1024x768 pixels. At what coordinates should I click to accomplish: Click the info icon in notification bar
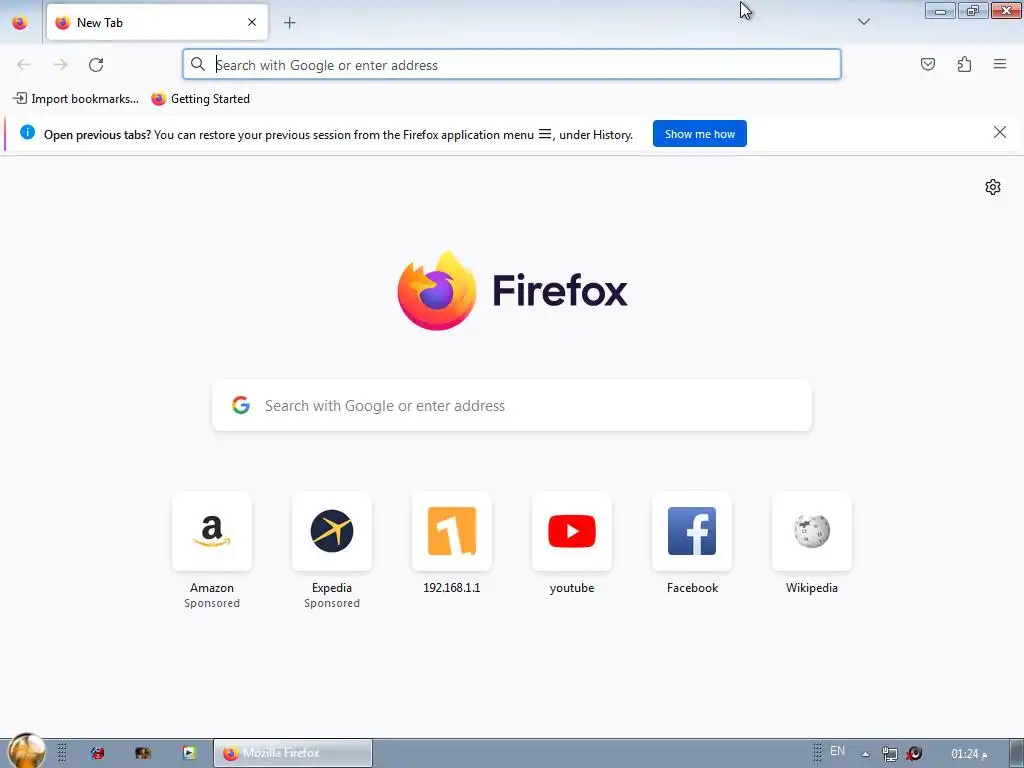[27, 132]
